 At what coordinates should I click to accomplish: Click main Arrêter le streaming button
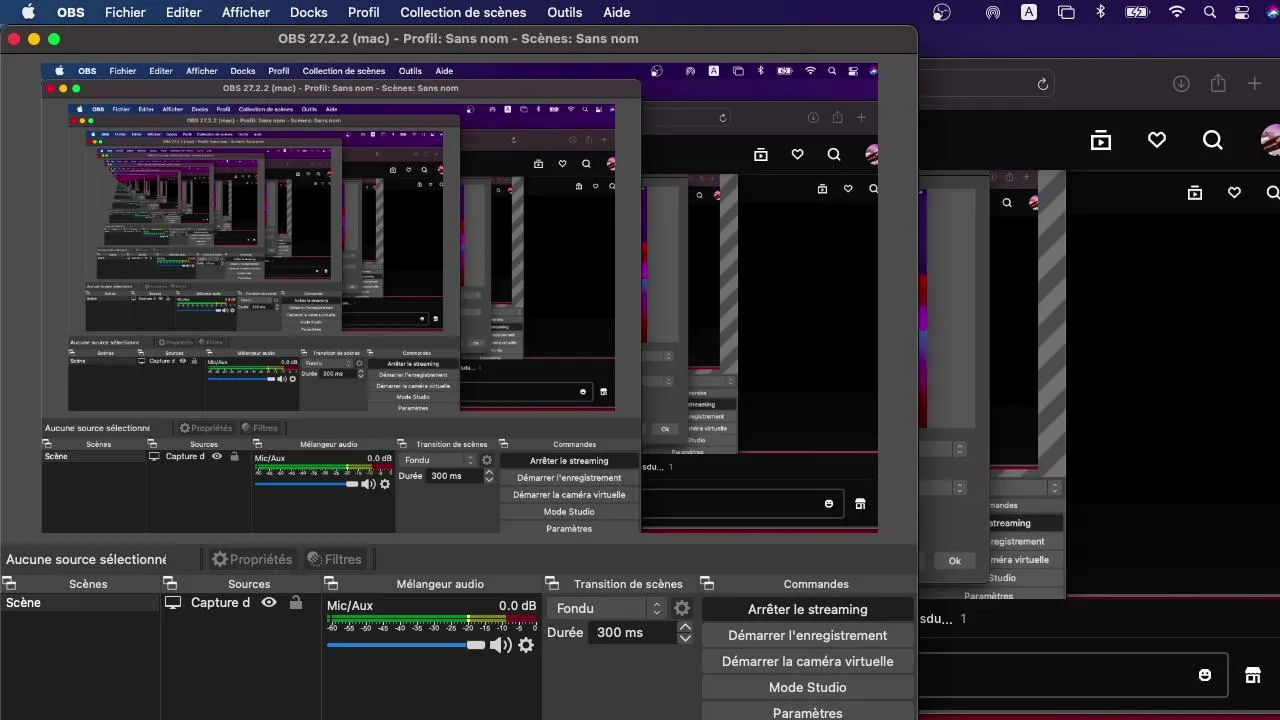coord(808,609)
